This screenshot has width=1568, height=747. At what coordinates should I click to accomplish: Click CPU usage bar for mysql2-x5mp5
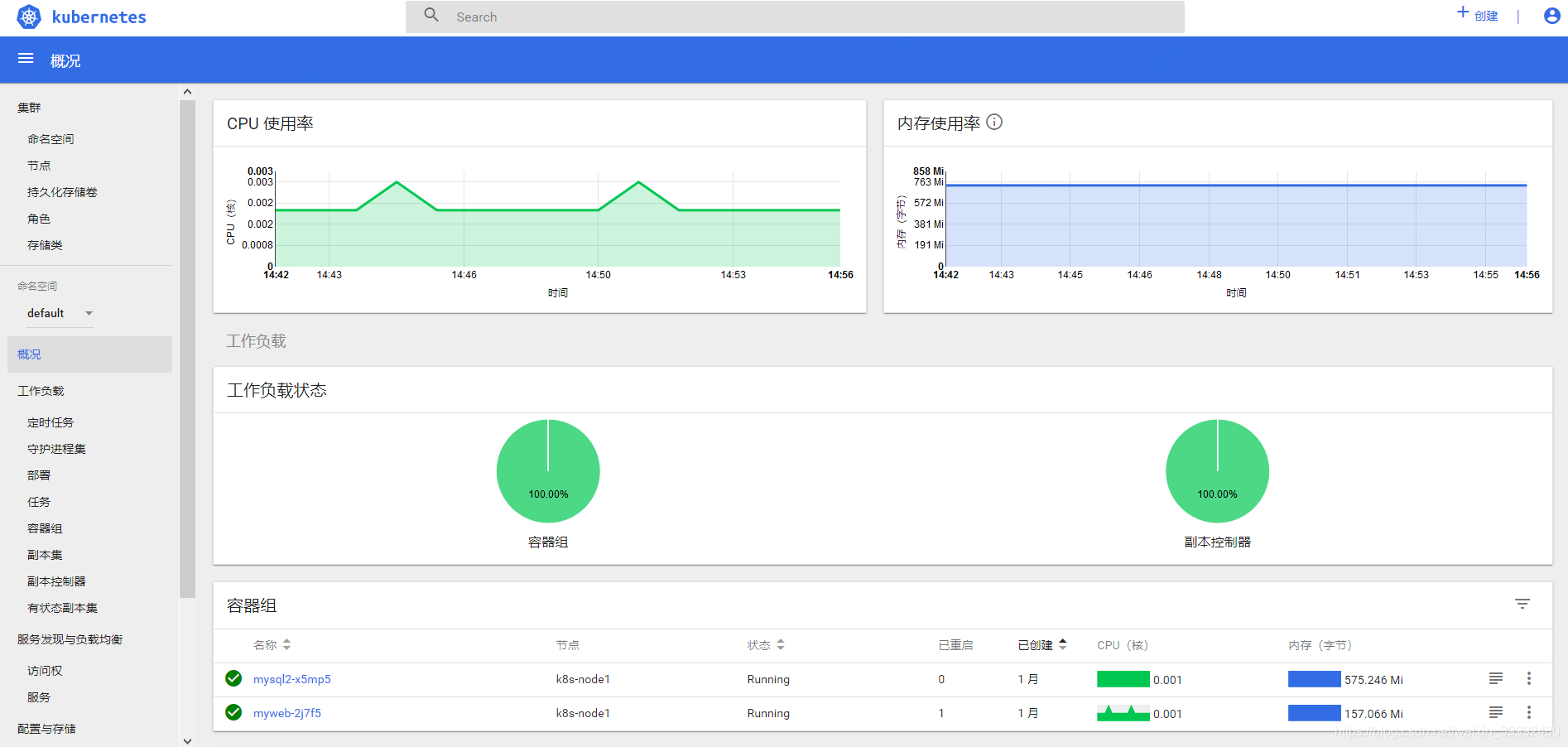pyautogui.click(x=1123, y=679)
